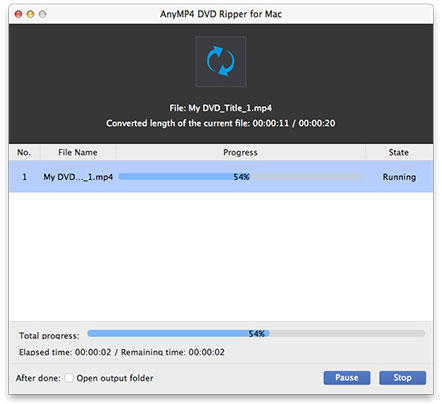Click the File Name column header

78,152
